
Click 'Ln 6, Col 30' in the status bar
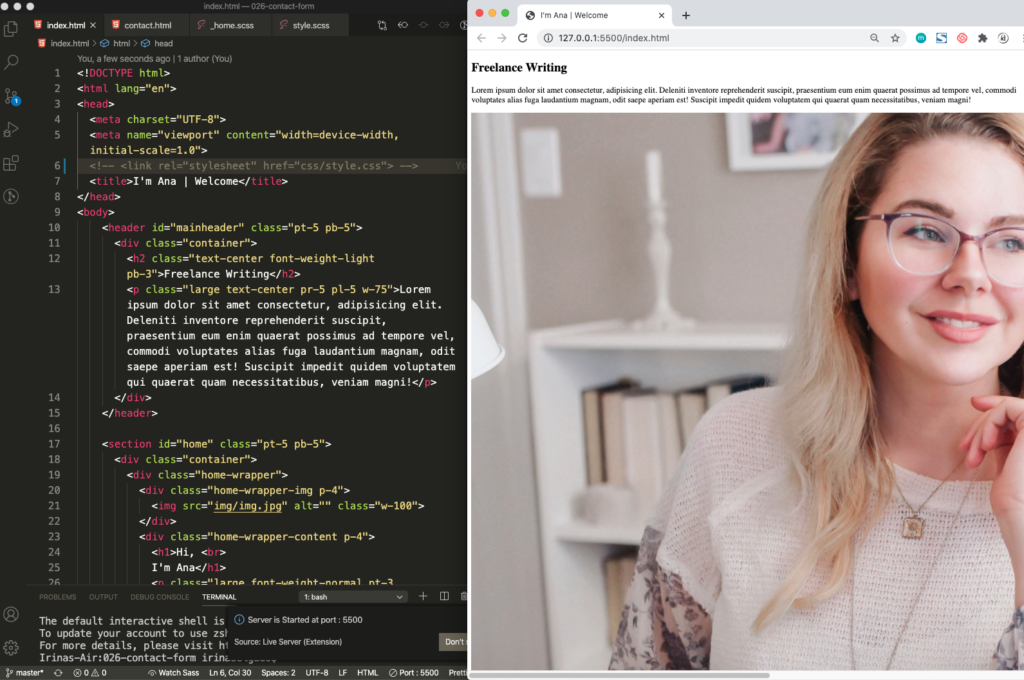click(x=230, y=673)
